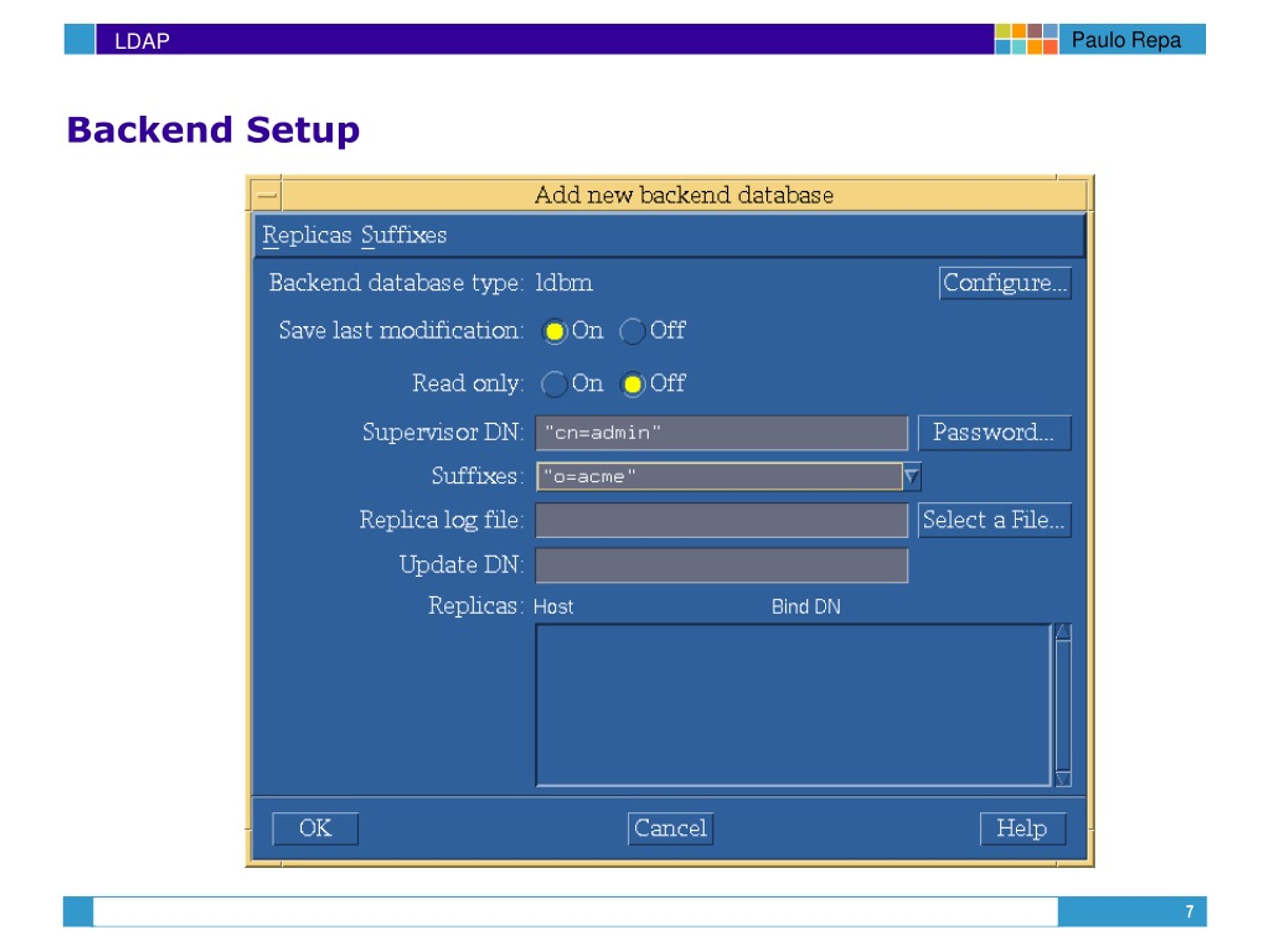Open the window menu dash icon
This screenshot has height=952, width=1270.
pos(266,196)
